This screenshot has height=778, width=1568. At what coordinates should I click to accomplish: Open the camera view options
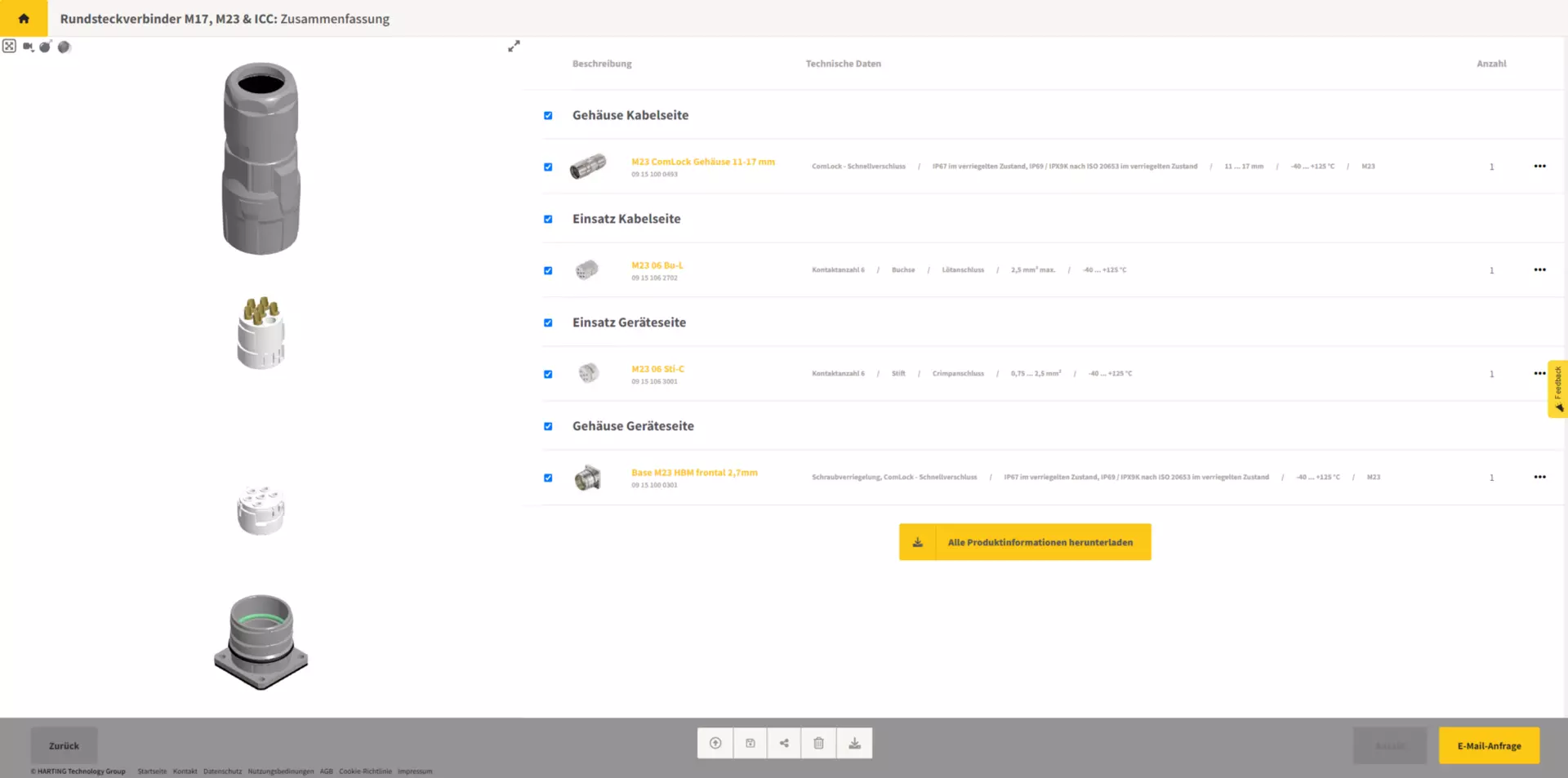(28, 47)
